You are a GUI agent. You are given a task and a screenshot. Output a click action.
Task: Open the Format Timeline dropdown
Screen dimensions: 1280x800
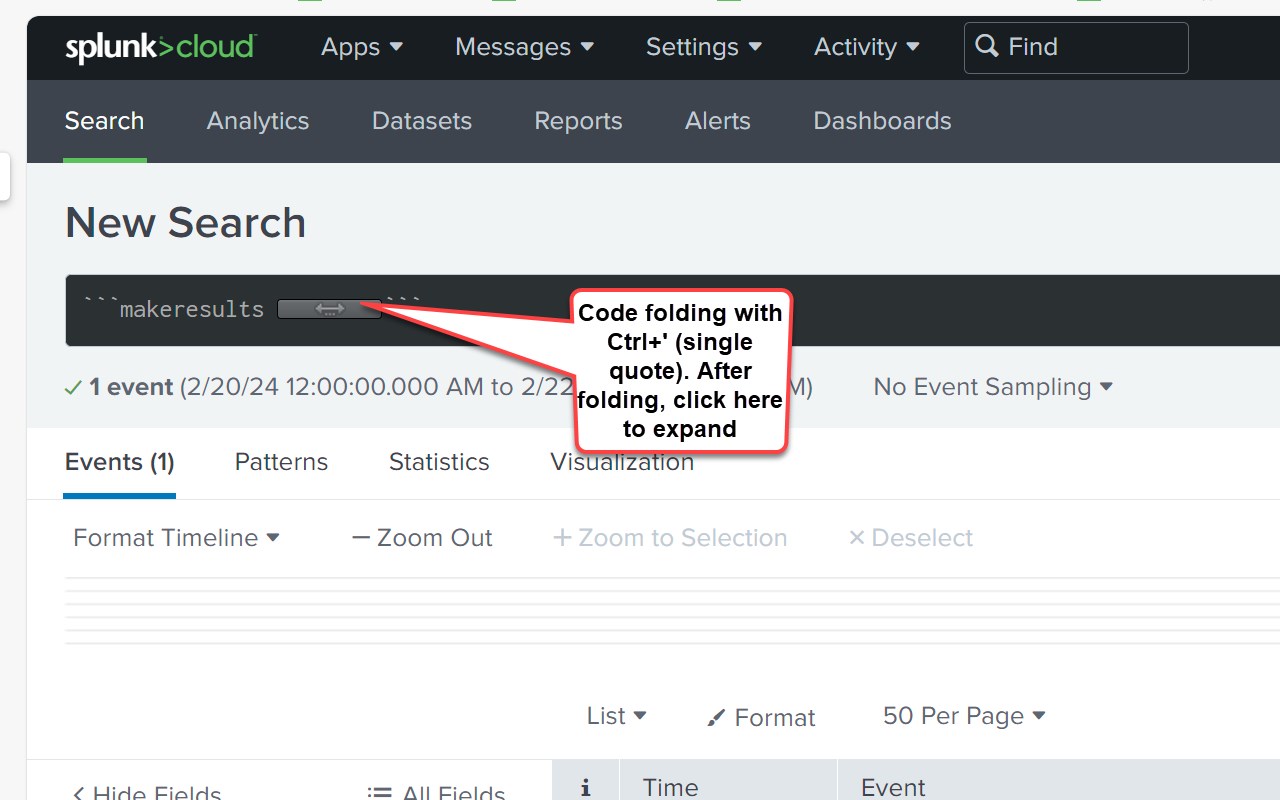177,538
